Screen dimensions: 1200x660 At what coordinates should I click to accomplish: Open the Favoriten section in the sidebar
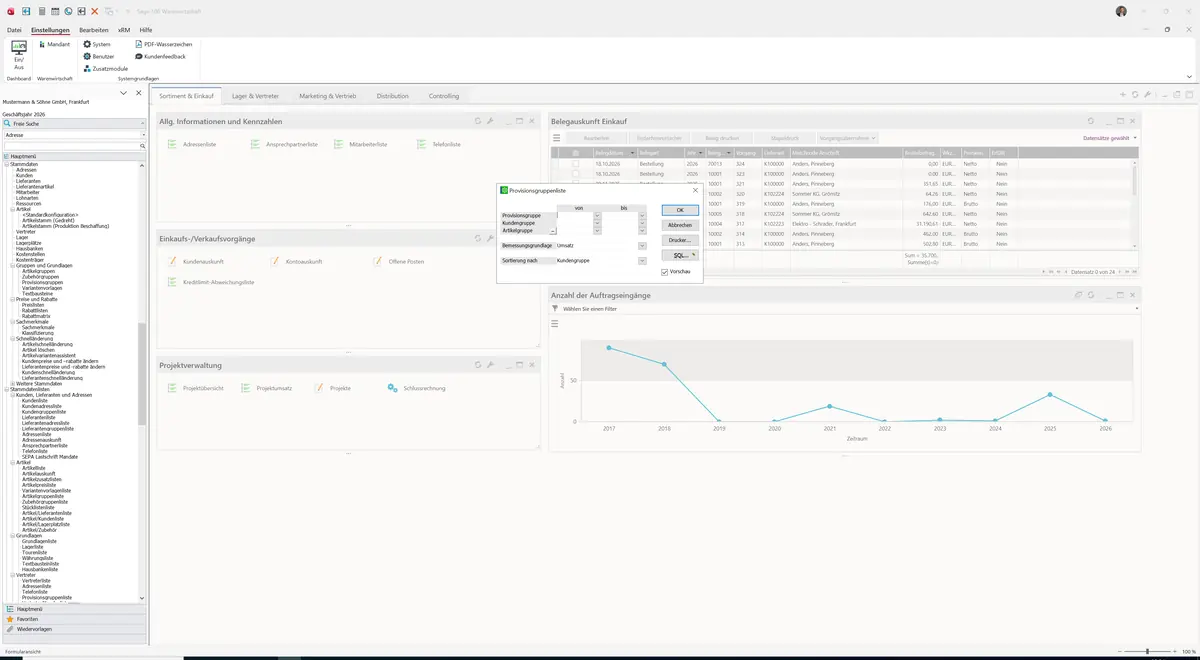pyautogui.click(x=74, y=619)
